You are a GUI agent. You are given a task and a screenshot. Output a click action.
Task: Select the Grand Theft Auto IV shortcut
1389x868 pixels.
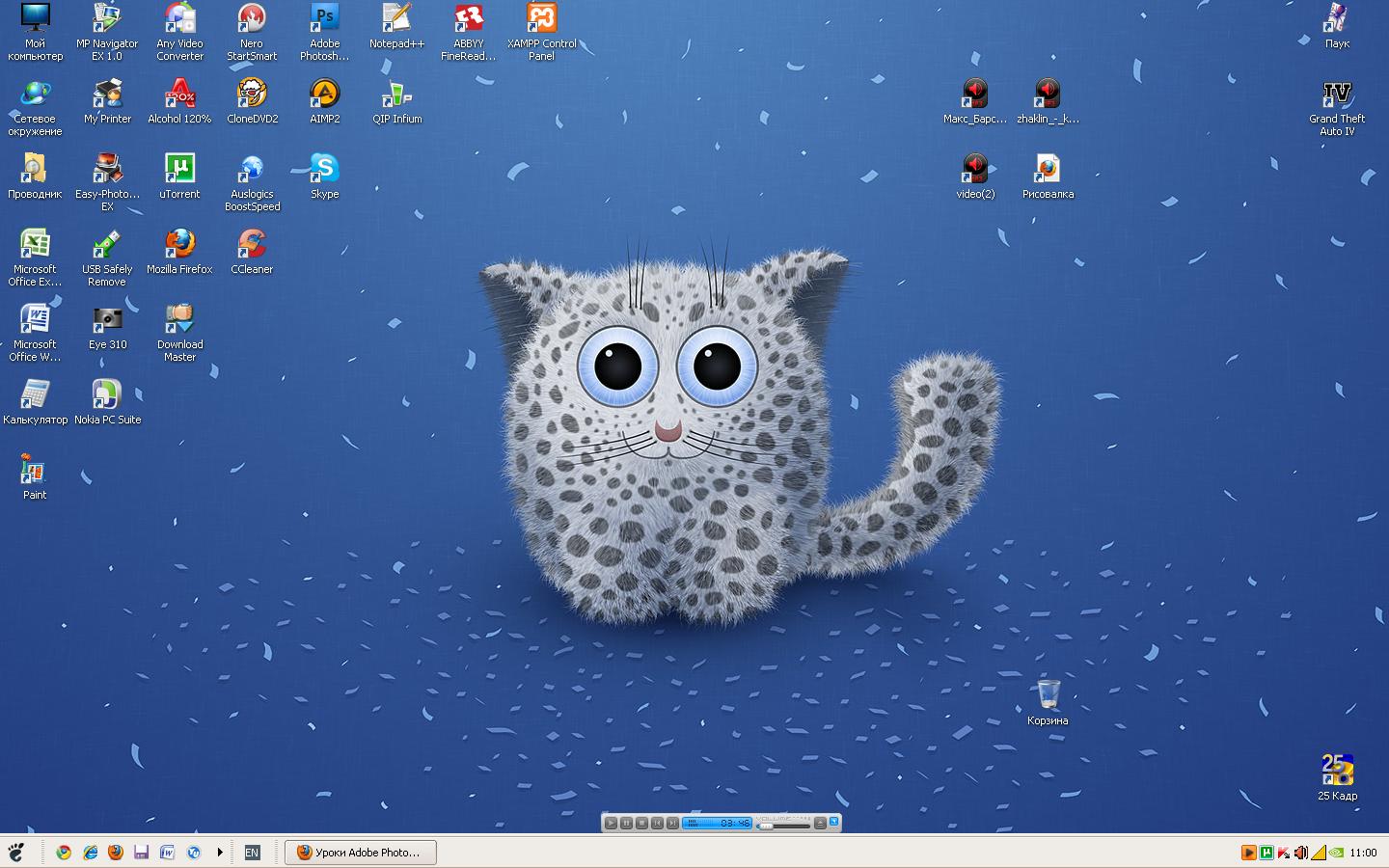1337,95
